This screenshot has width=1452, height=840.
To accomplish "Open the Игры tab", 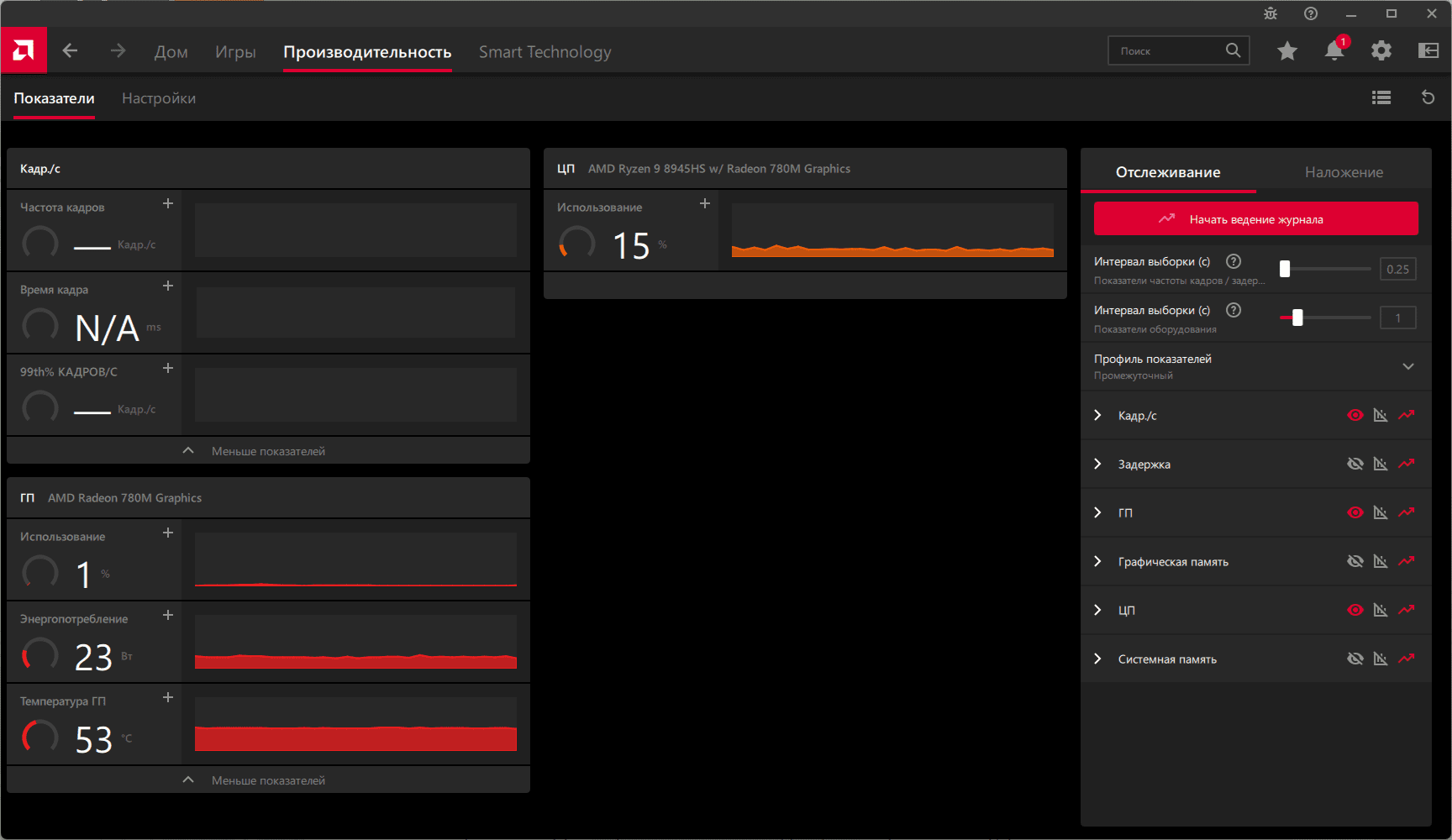I will coord(235,52).
